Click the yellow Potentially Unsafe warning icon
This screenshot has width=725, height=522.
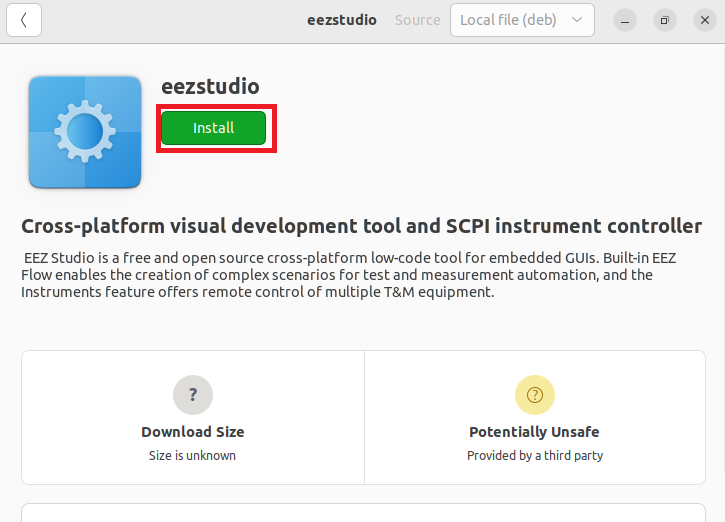534,395
